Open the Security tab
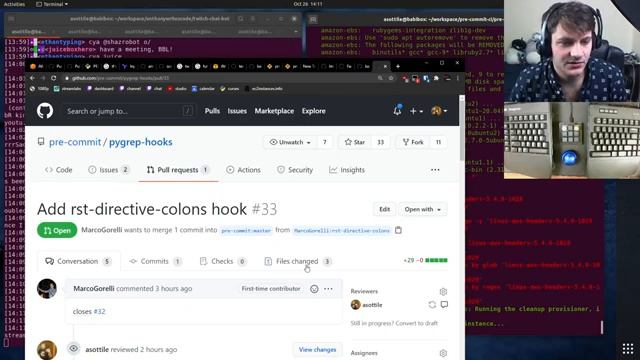 295,170
